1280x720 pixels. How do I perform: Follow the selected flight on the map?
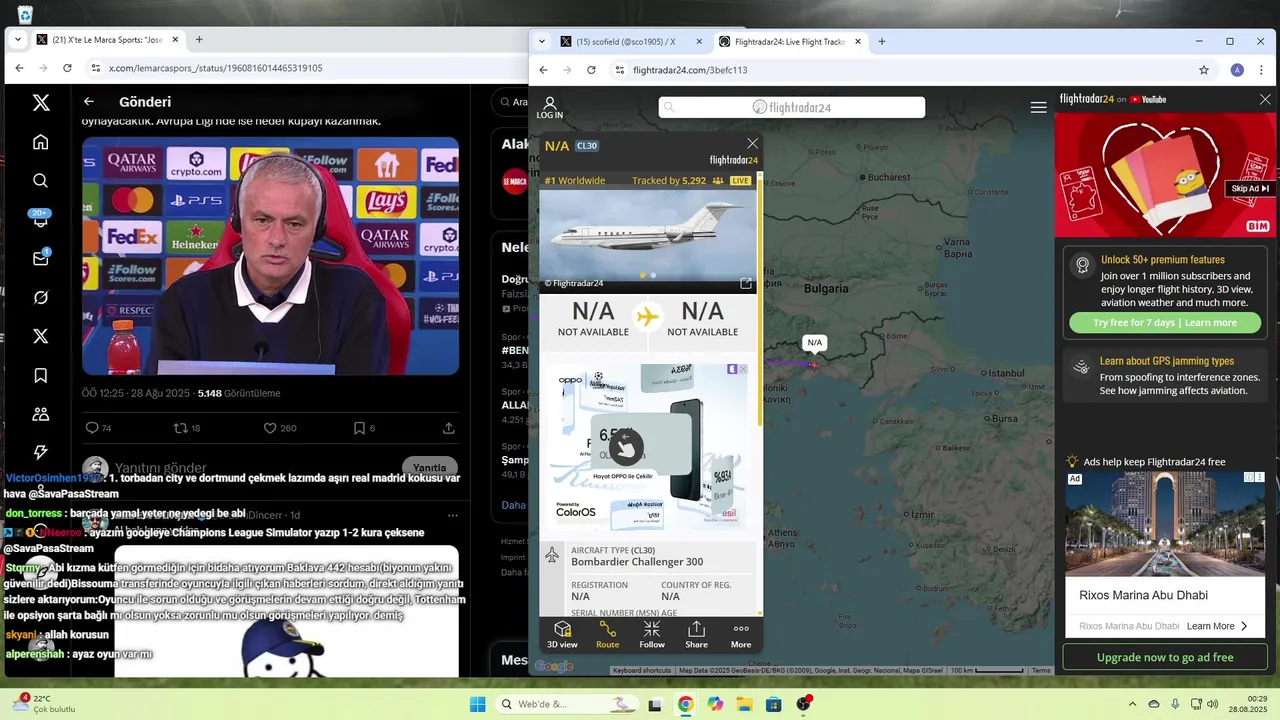click(652, 635)
